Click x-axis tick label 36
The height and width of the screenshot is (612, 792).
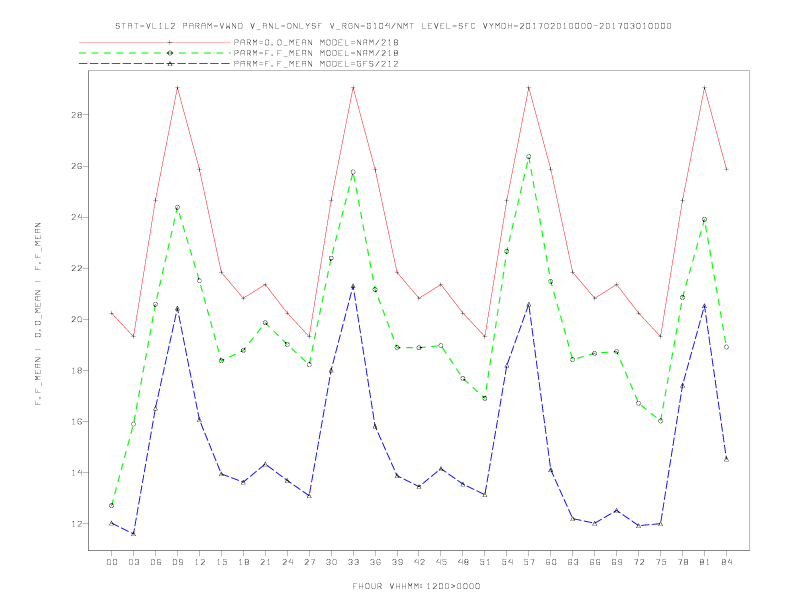point(375,562)
